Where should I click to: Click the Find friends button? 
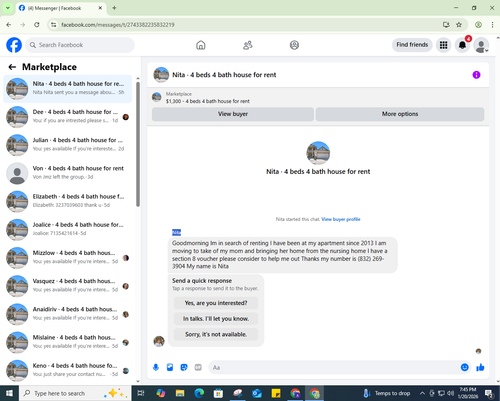(412, 45)
